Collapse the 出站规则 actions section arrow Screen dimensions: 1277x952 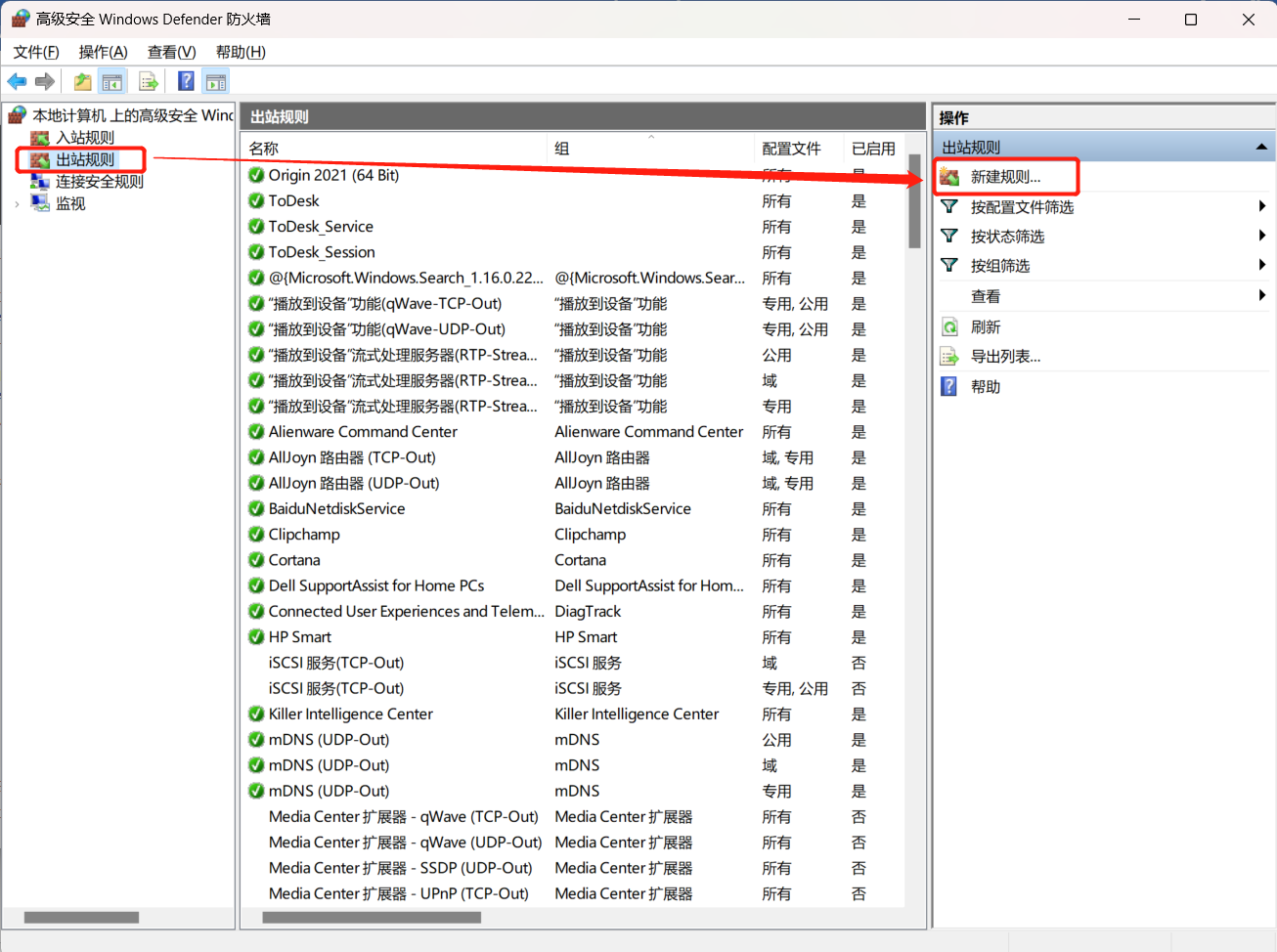pos(1261,147)
